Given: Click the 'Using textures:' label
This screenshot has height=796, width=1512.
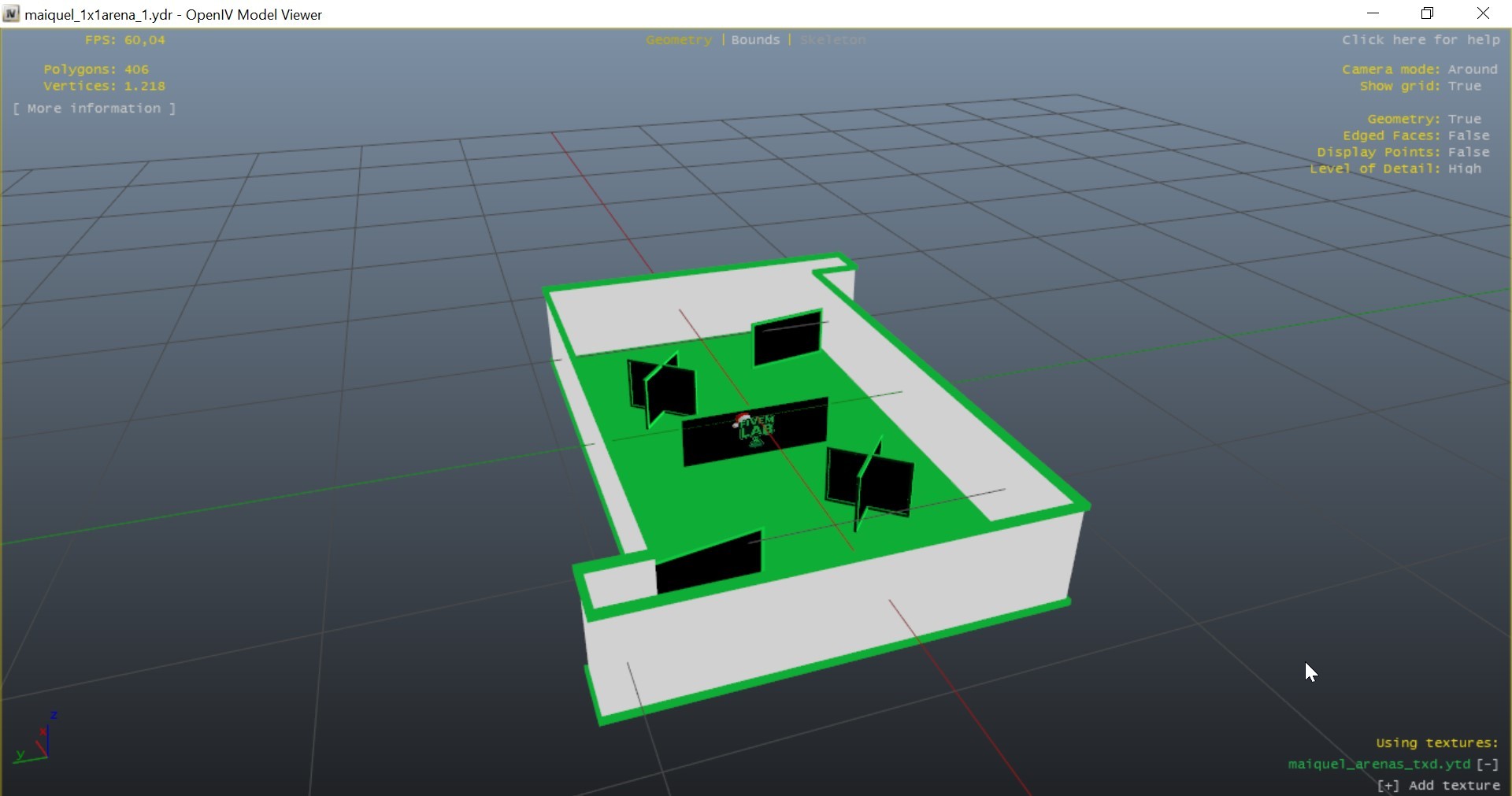Looking at the screenshot, I should [x=1437, y=742].
